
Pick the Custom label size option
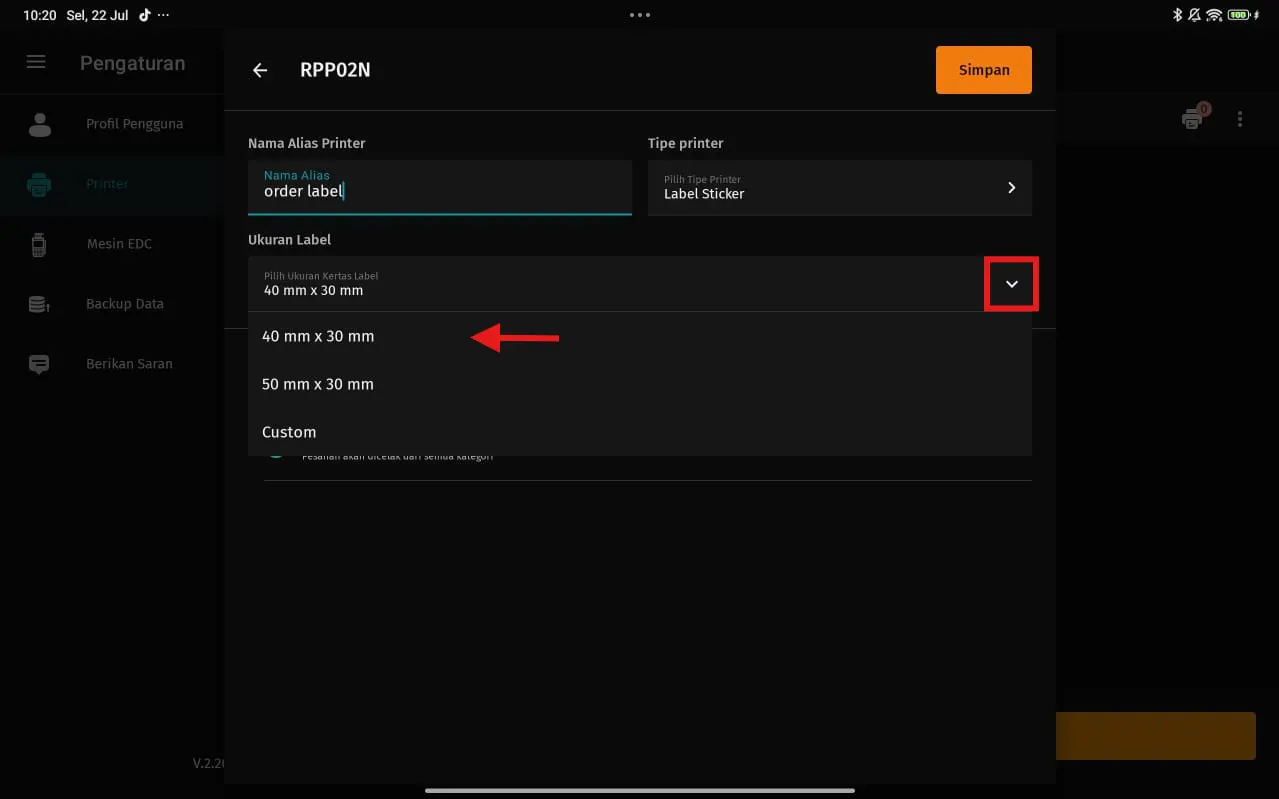tap(289, 433)
